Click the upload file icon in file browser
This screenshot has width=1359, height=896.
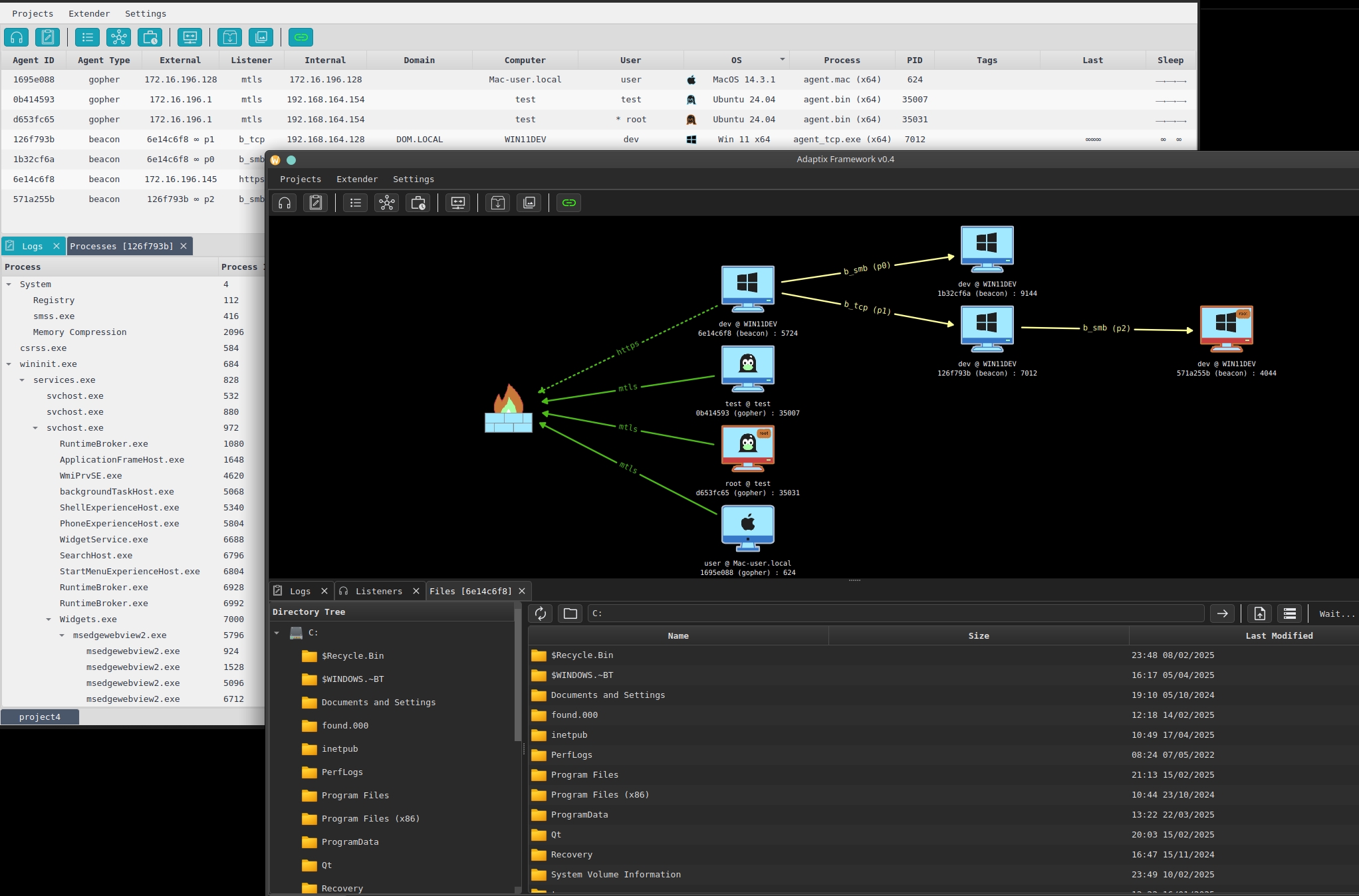(1259, 614)
